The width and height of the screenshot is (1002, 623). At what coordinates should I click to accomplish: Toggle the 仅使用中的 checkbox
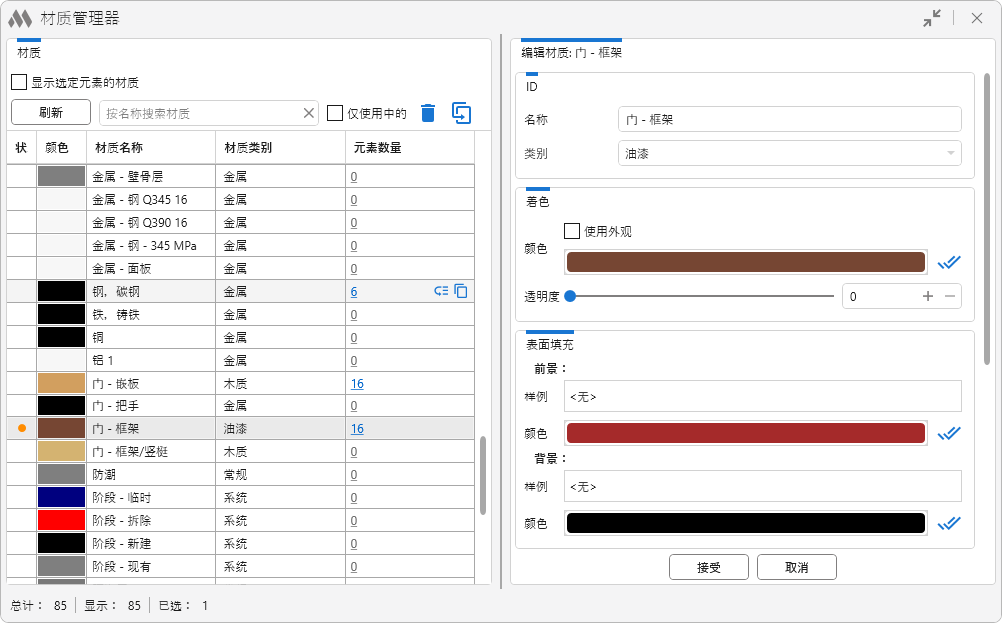[x=335, y=113]
